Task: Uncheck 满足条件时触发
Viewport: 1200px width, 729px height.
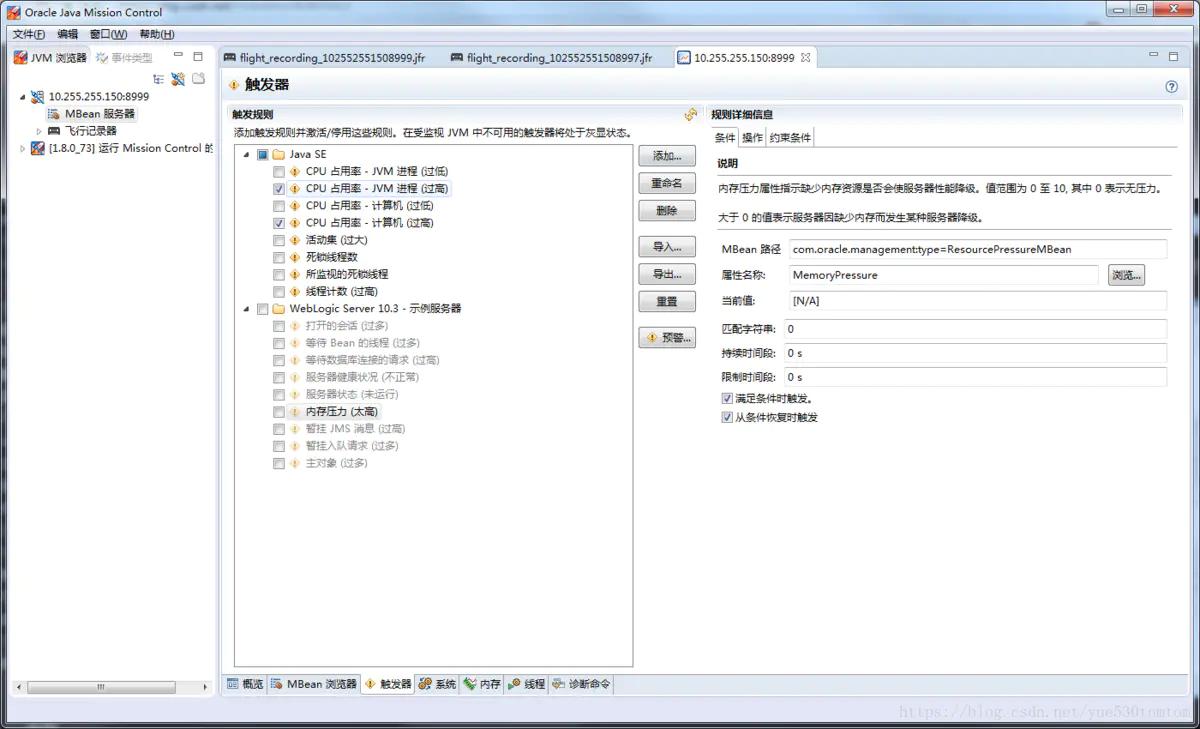Action: coord(725,397)
